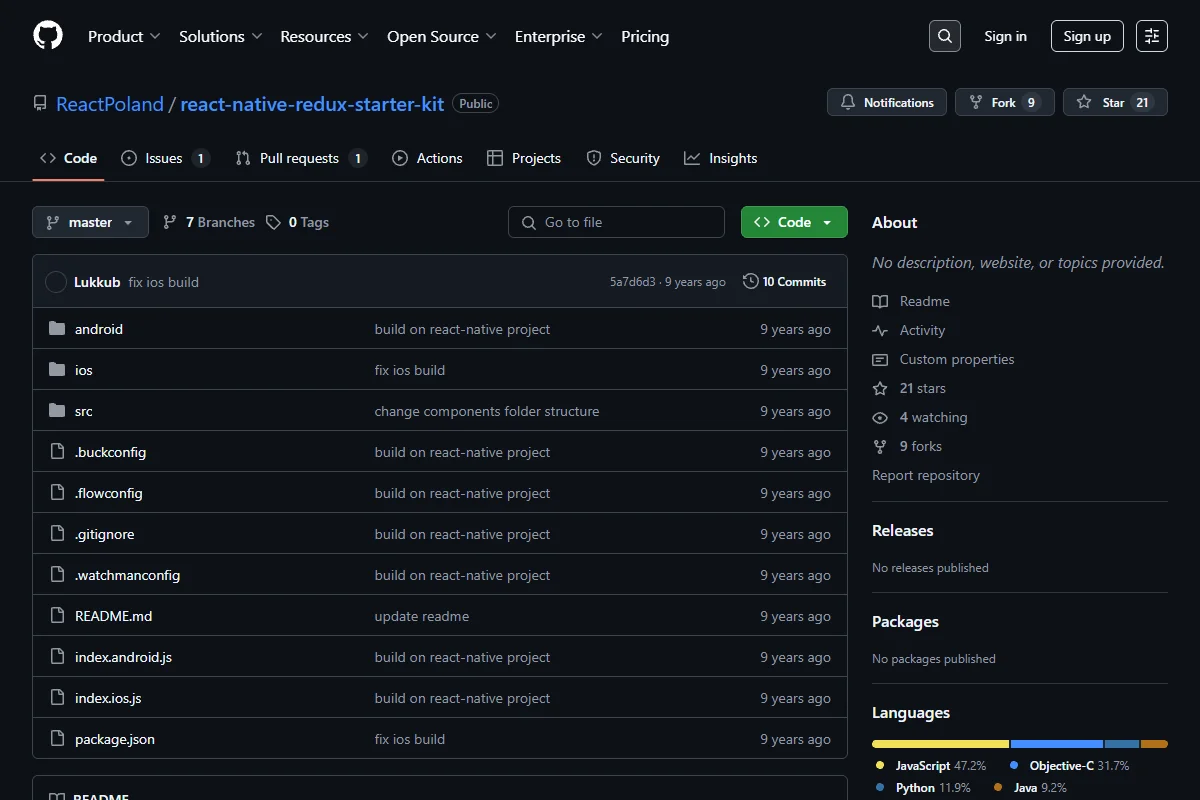Open the search magnifier icon in header
This screenshot has height=800, width=1200.
click(945, 36)
